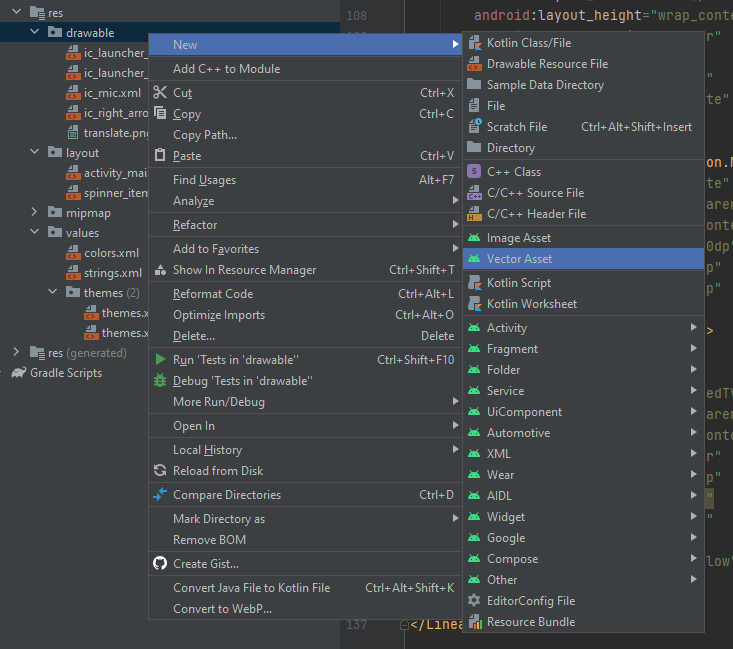Open the Service submenu
Screen dimensions: 733x649
(583, 391)
